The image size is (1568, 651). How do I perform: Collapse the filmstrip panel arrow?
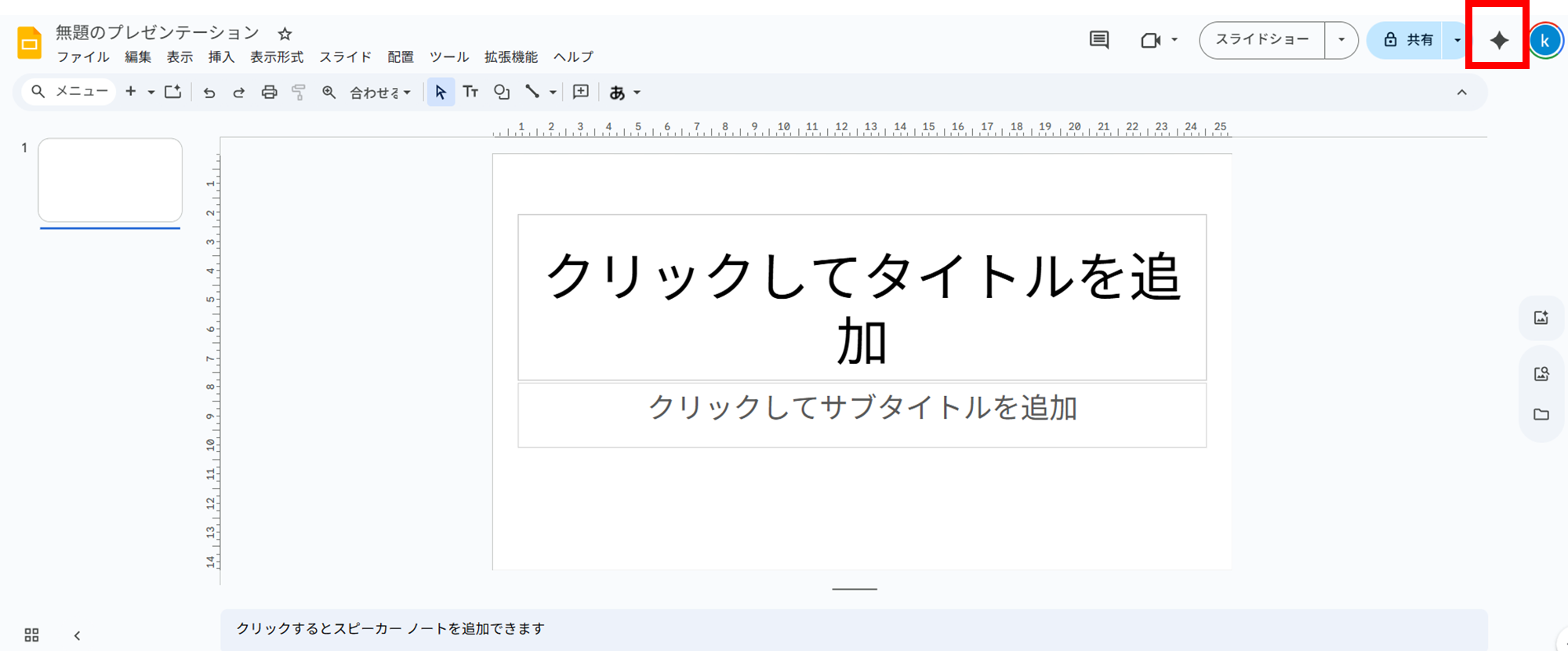pyautogui.click(x=77, y=635)
